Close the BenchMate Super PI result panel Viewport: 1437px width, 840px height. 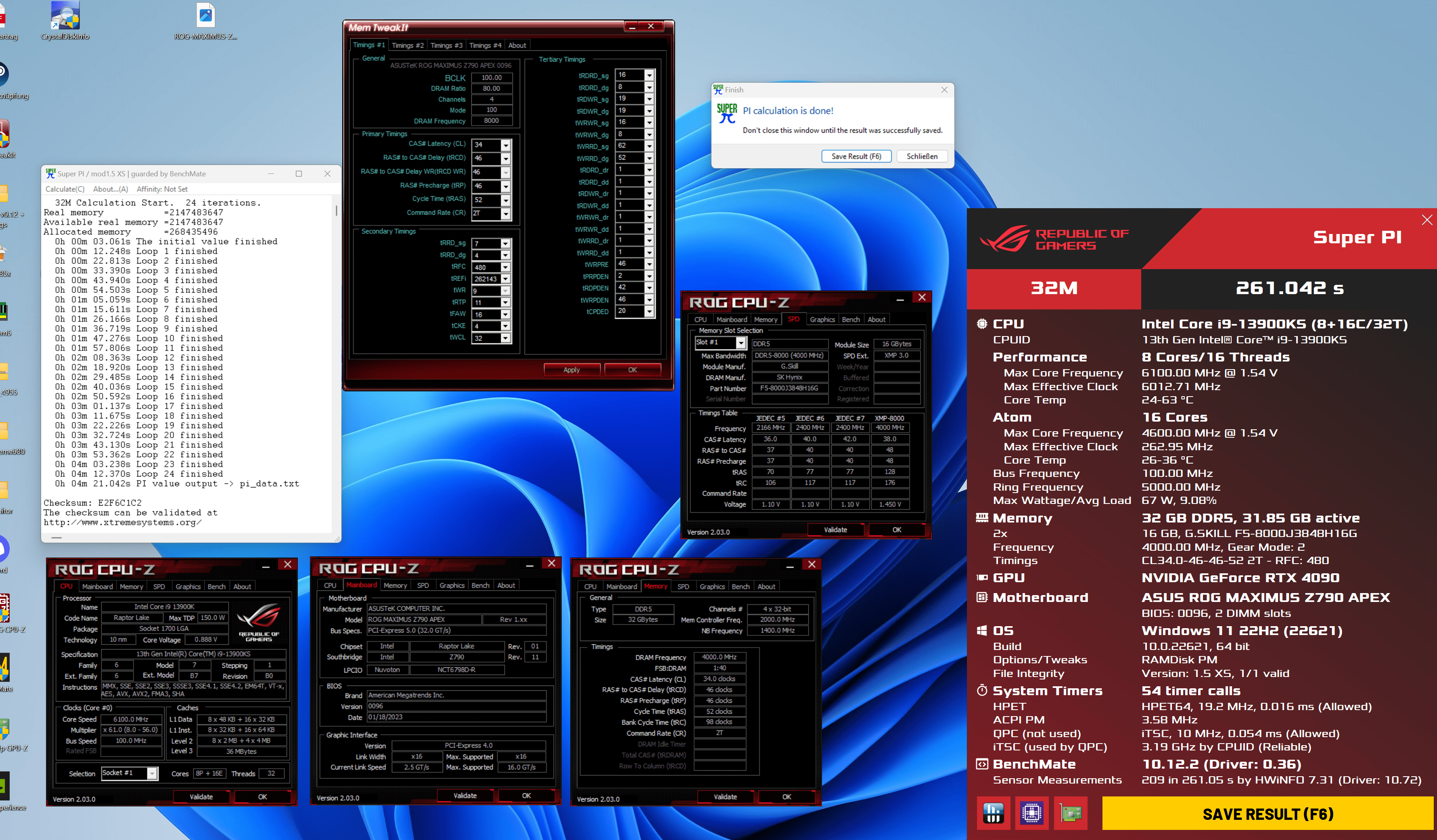1427,220
